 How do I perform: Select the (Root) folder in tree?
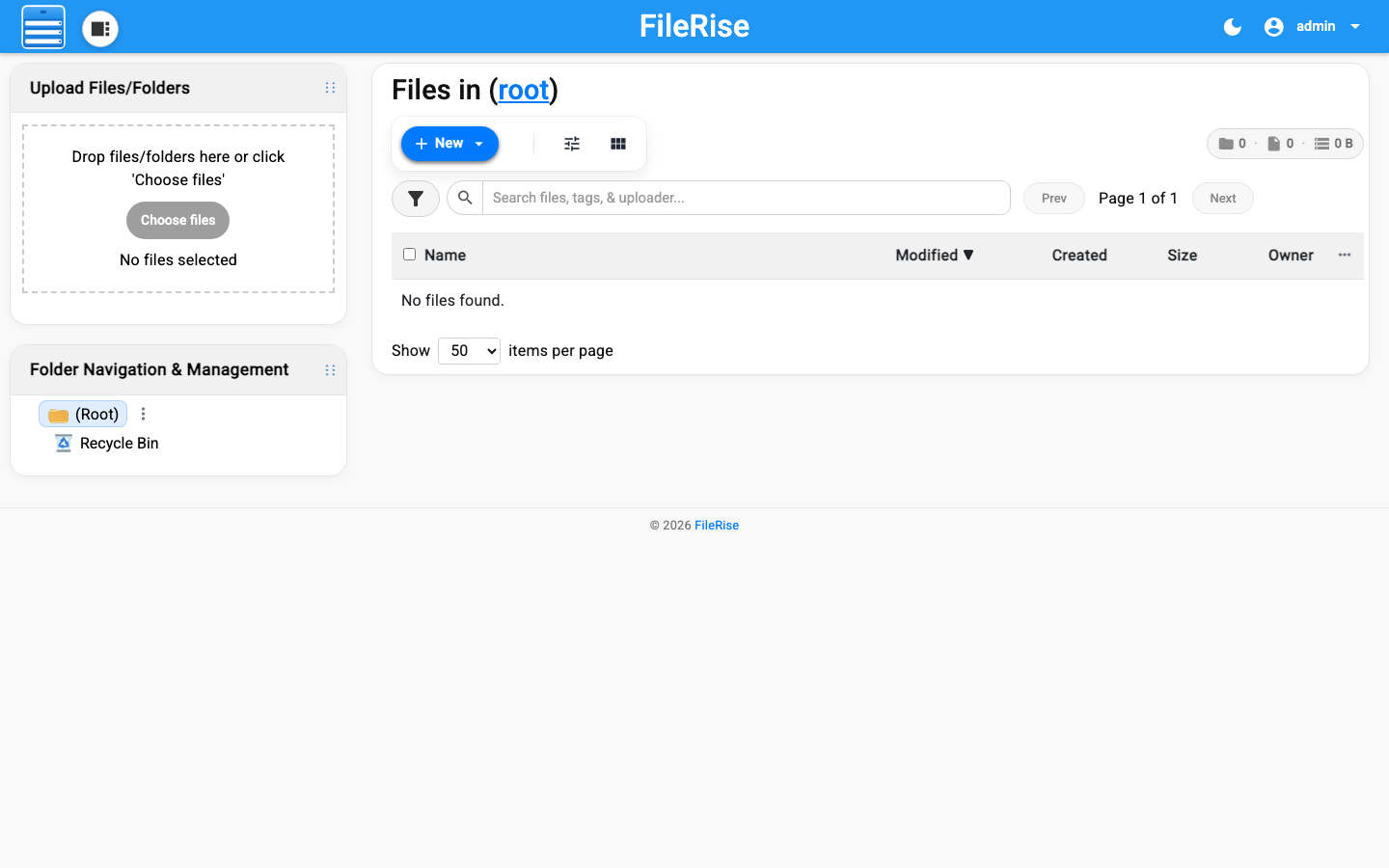pos(83,414)
